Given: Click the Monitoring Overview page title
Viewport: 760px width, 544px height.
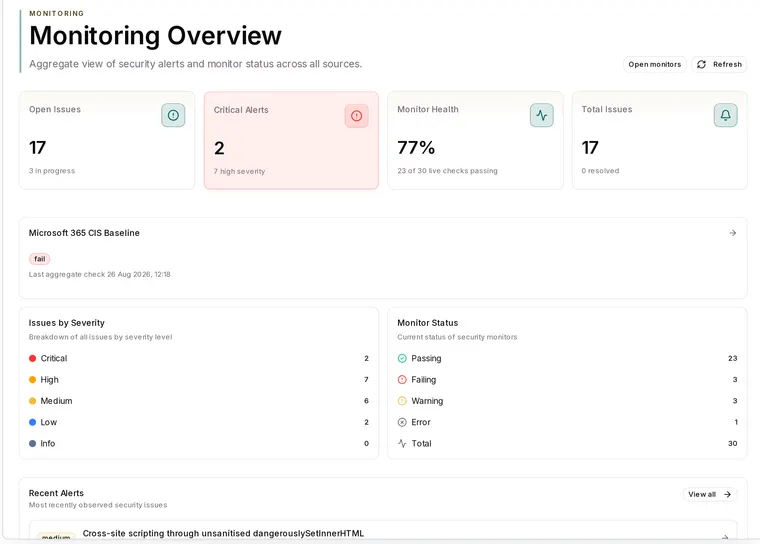Looking at the screenshot, I should (x=155, y=35).
